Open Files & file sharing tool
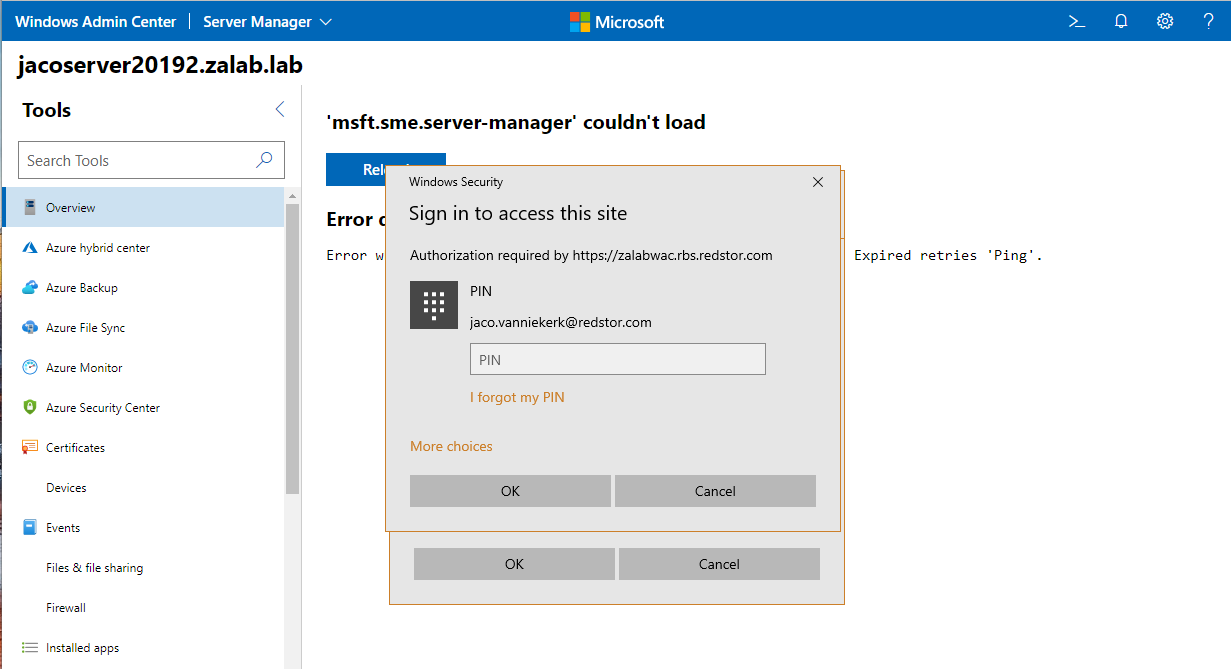The width and height of the screenshot is (1231, 669). point(144,568)
